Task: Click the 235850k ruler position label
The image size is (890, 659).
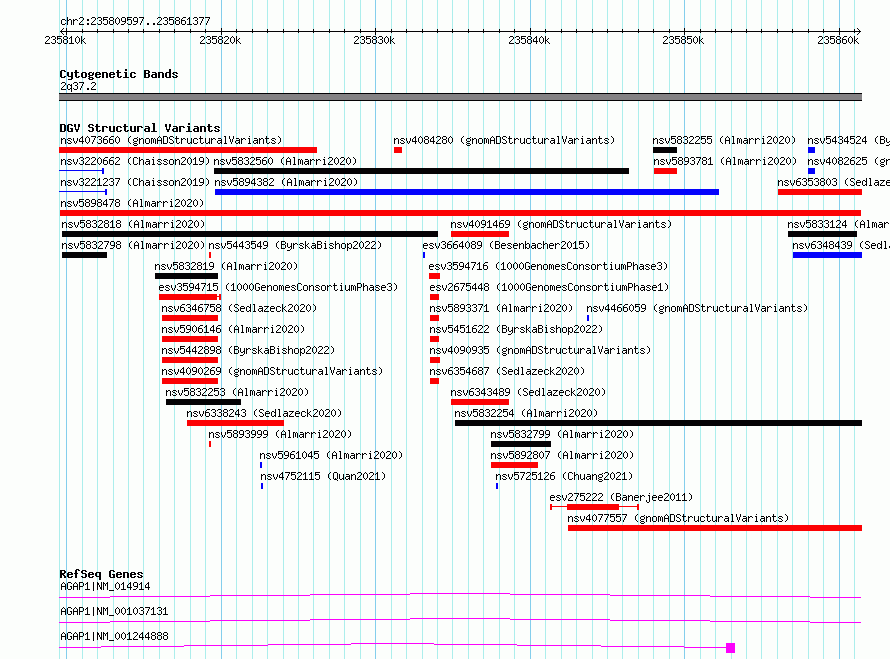Action: click(683, 40)
